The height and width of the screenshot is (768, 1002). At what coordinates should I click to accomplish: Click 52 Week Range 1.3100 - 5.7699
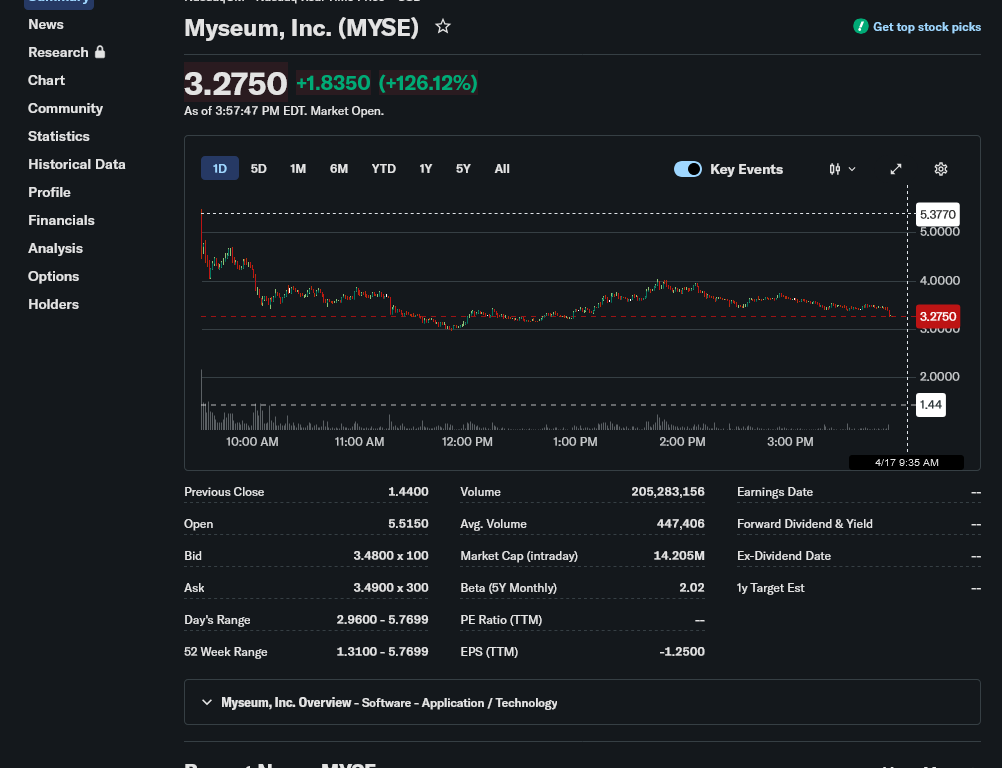point(382,652)
